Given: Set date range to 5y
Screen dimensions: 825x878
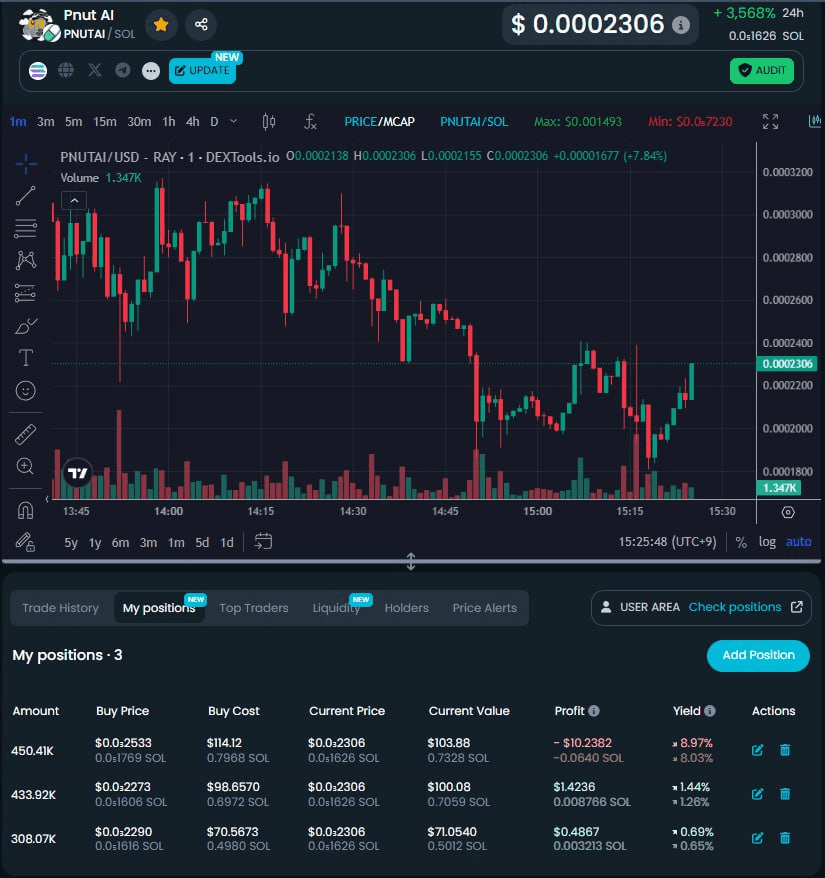Looking at the screenshot, I should (71, 543).
